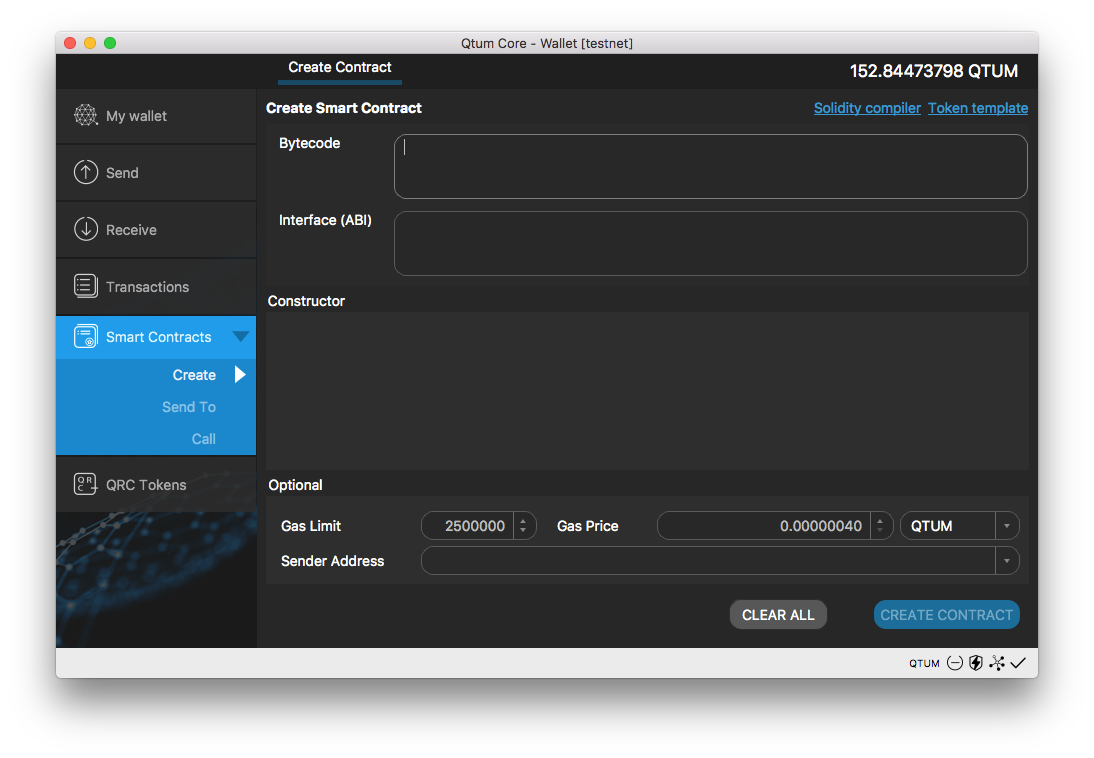Go to the Receive page
This screenshot has width=1094, height=758.
click(x=156, y=230)
